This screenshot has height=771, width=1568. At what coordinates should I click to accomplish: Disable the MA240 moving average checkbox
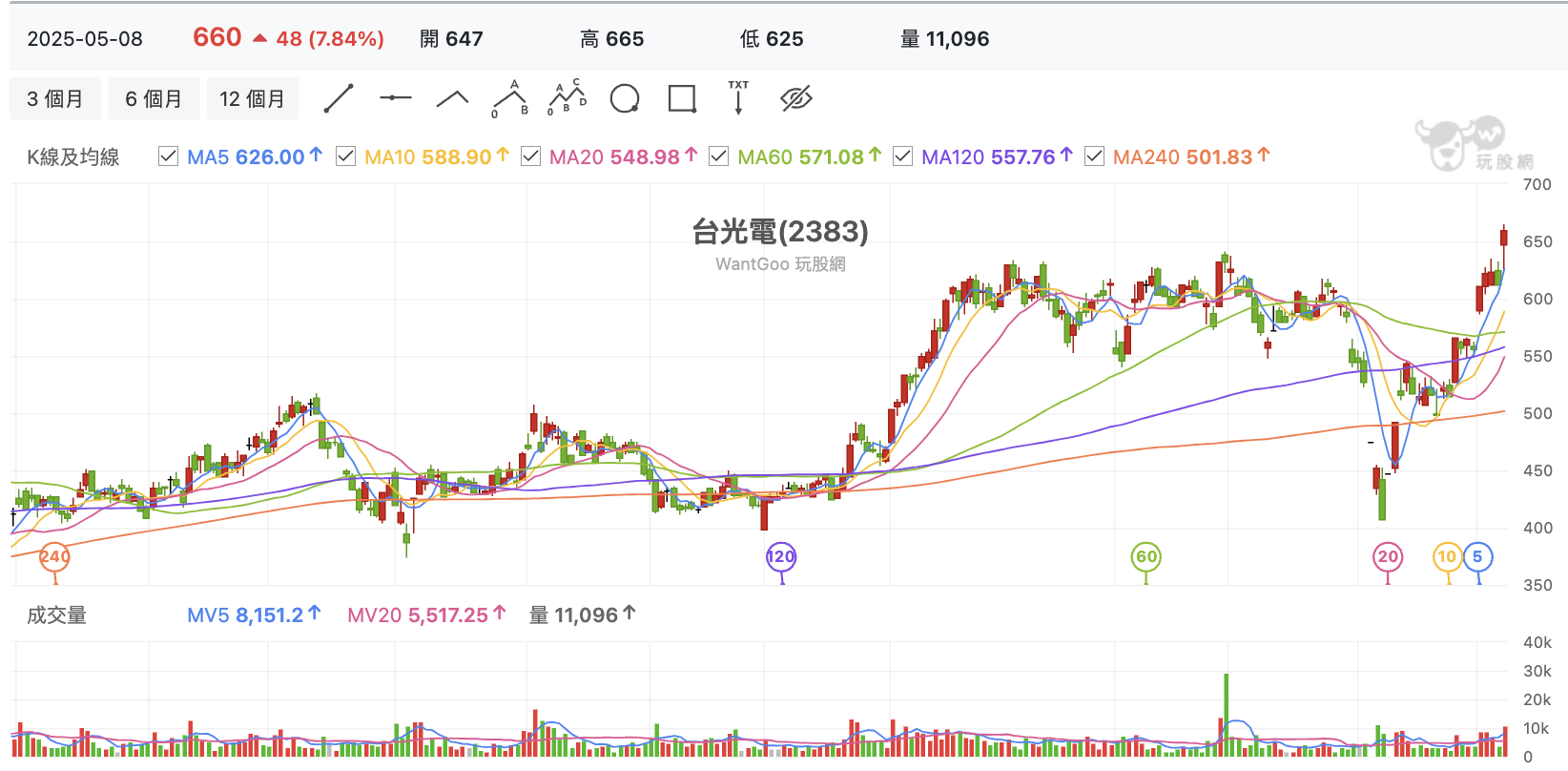click(x=1094, y=156)
